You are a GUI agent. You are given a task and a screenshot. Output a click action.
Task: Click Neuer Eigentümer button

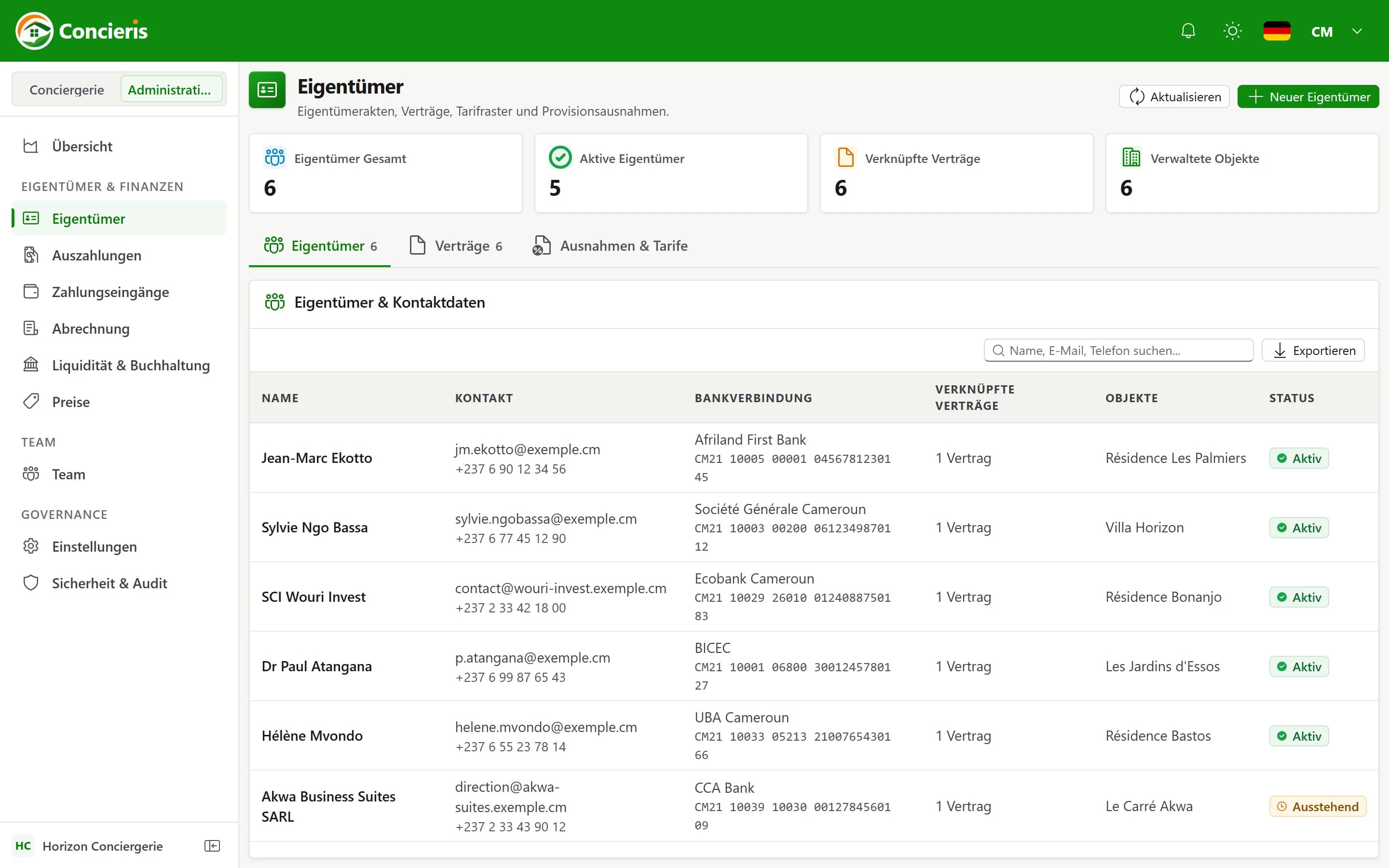(1308, 96)
